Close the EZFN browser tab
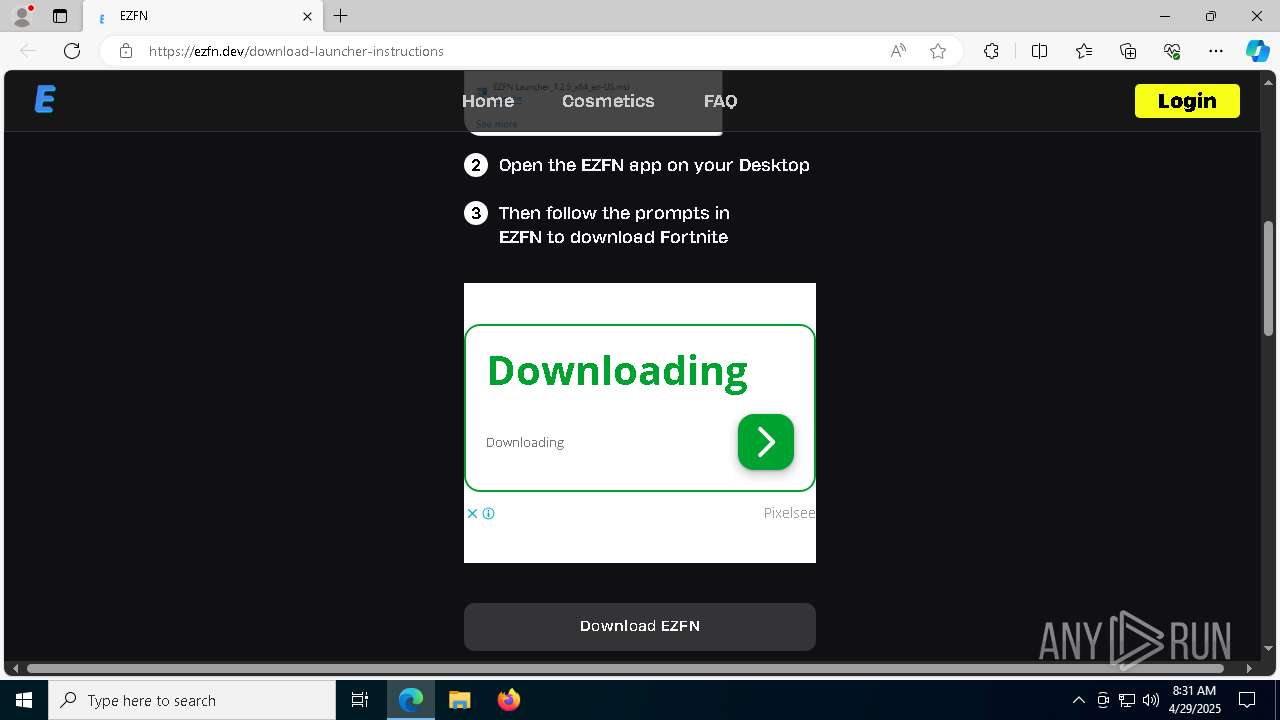1280x720 pixels. coord(308,16)
